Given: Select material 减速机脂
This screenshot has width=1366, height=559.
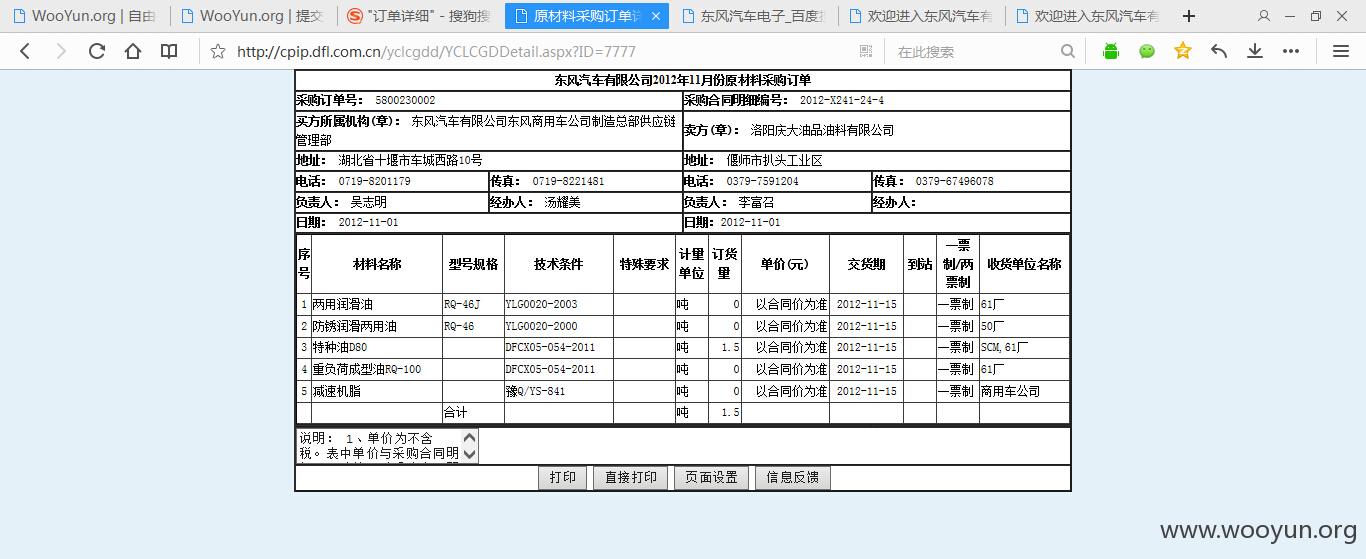Looking at the screenshot, I should (x=336, y=391).
